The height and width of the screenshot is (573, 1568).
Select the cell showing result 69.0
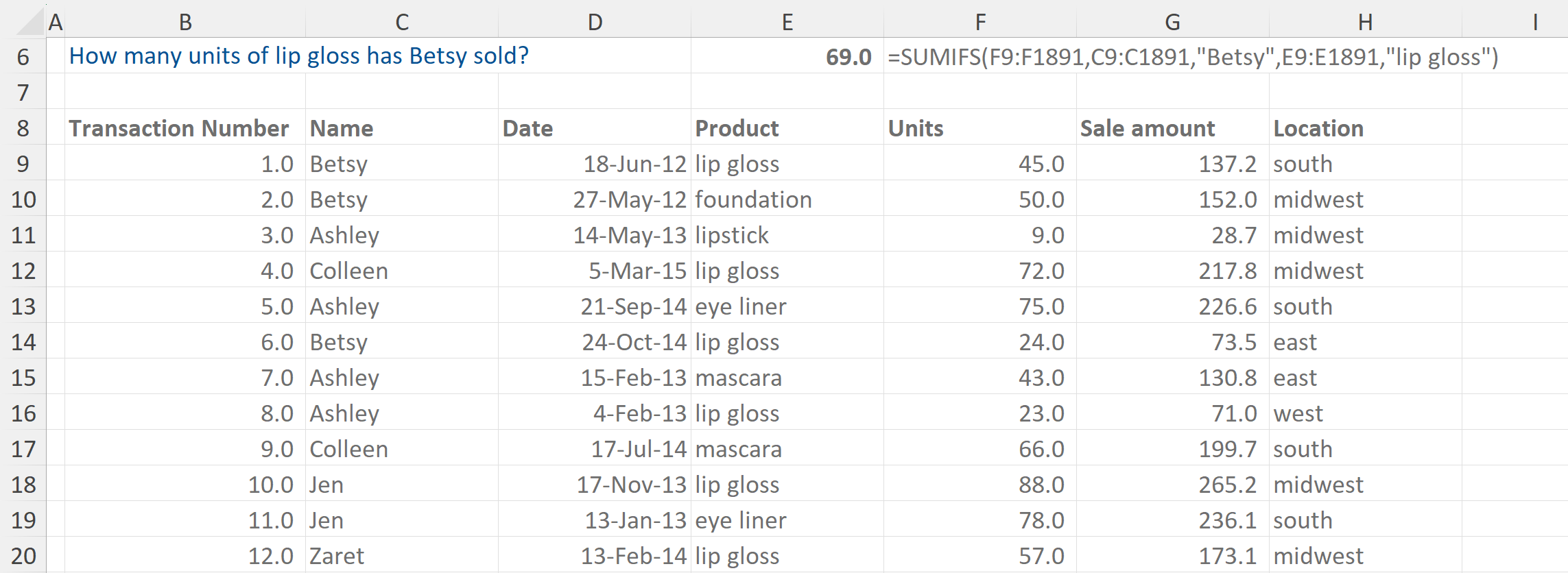point(787,57)
